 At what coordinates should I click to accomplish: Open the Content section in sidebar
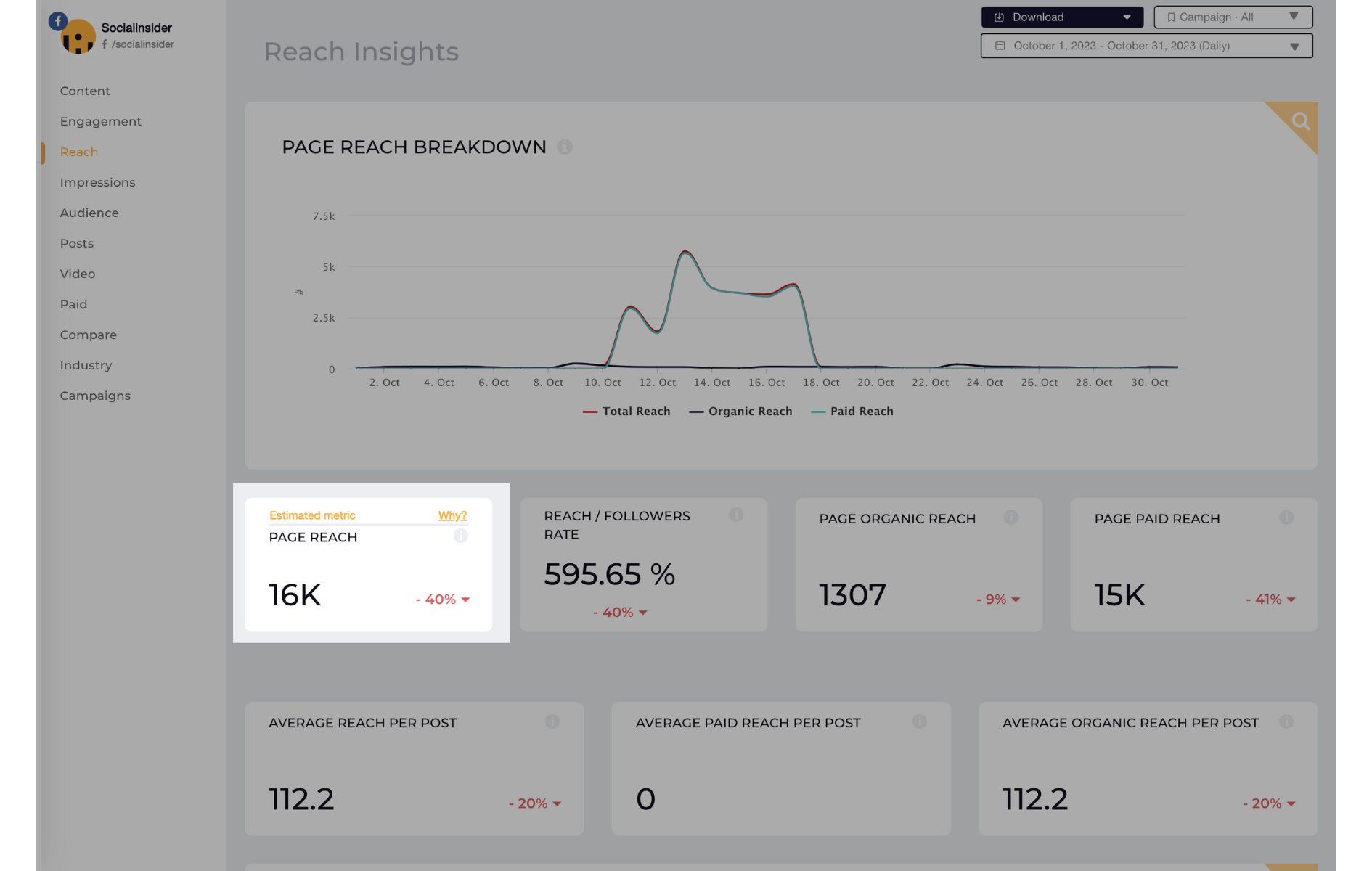pyautogui.click(x=85, y=91)
